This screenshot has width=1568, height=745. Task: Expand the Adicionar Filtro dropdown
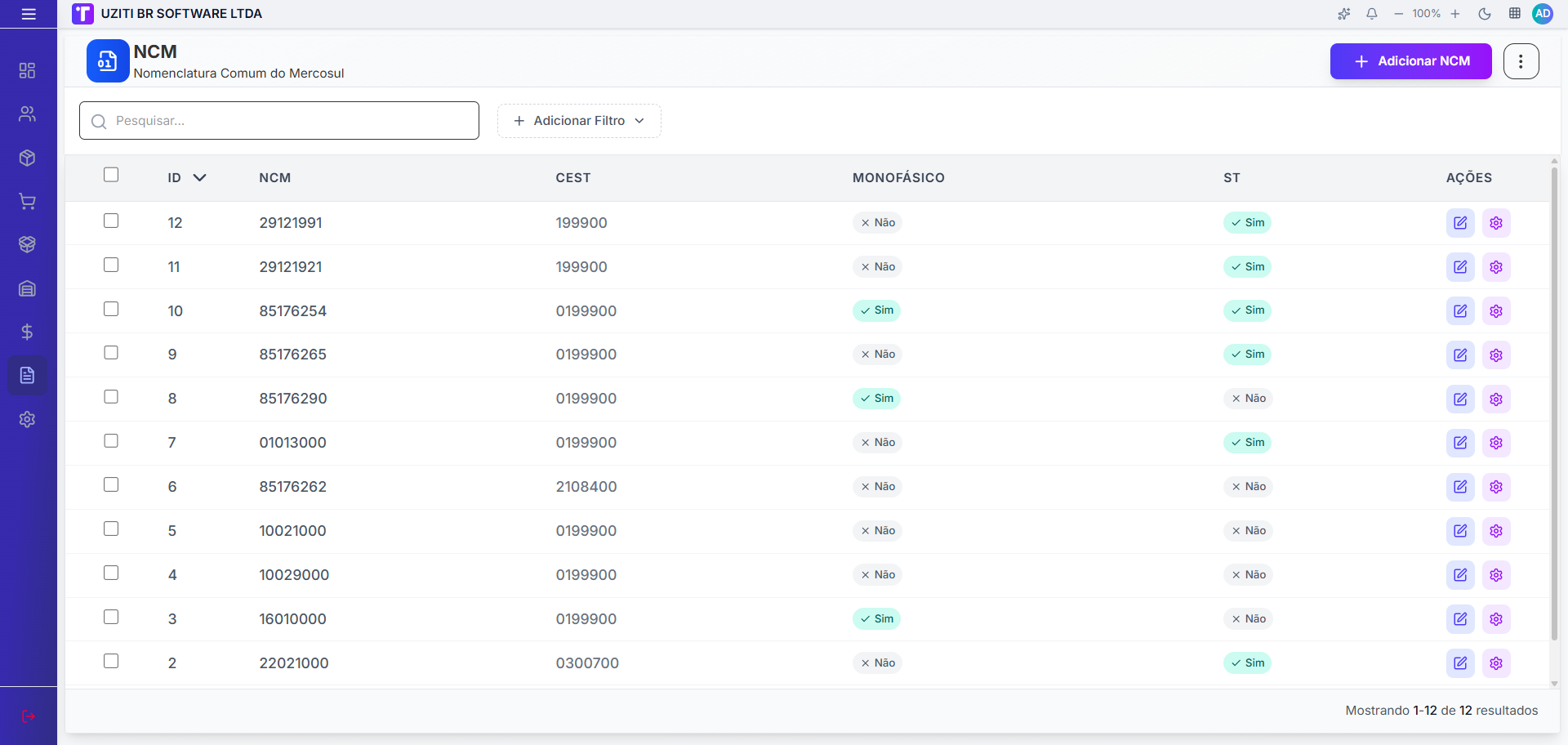(579, 121)
